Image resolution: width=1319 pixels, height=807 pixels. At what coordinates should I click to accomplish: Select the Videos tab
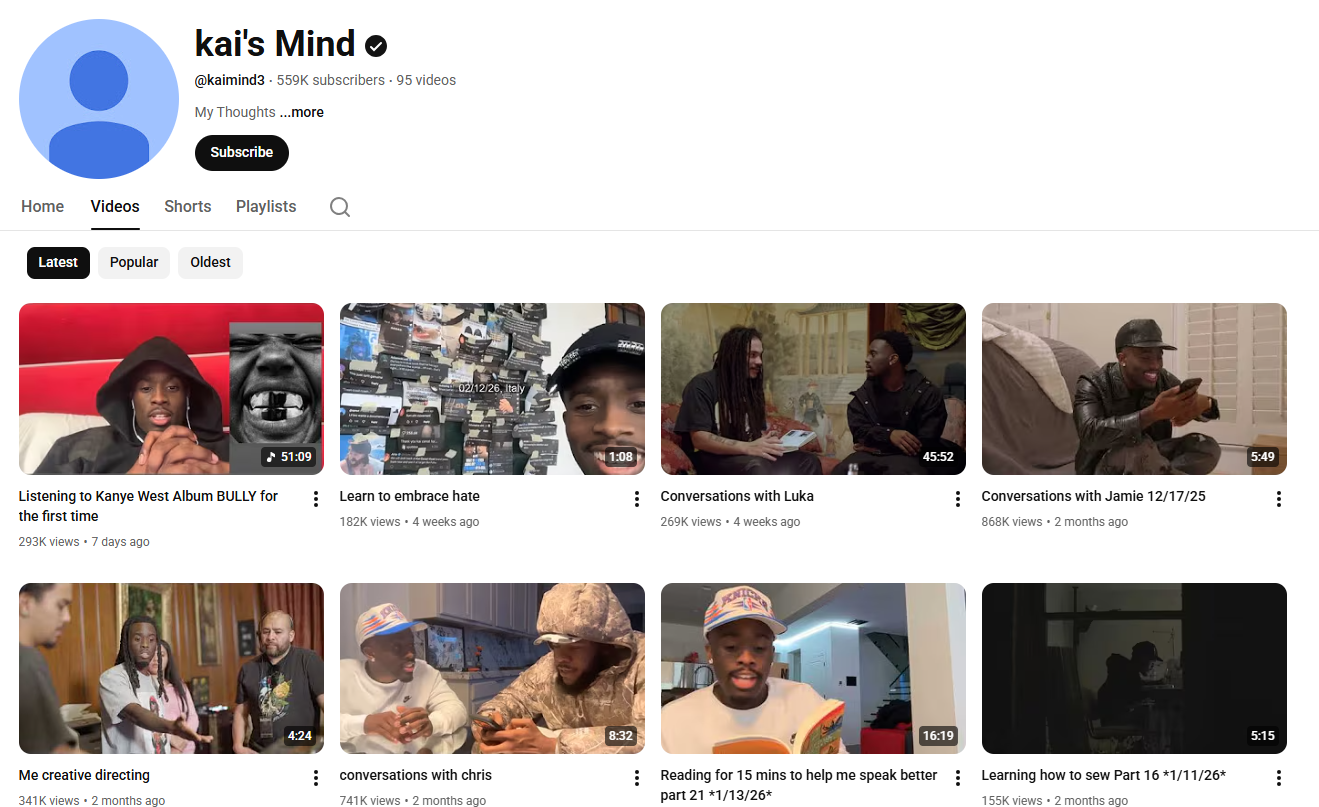click(115, 207)
